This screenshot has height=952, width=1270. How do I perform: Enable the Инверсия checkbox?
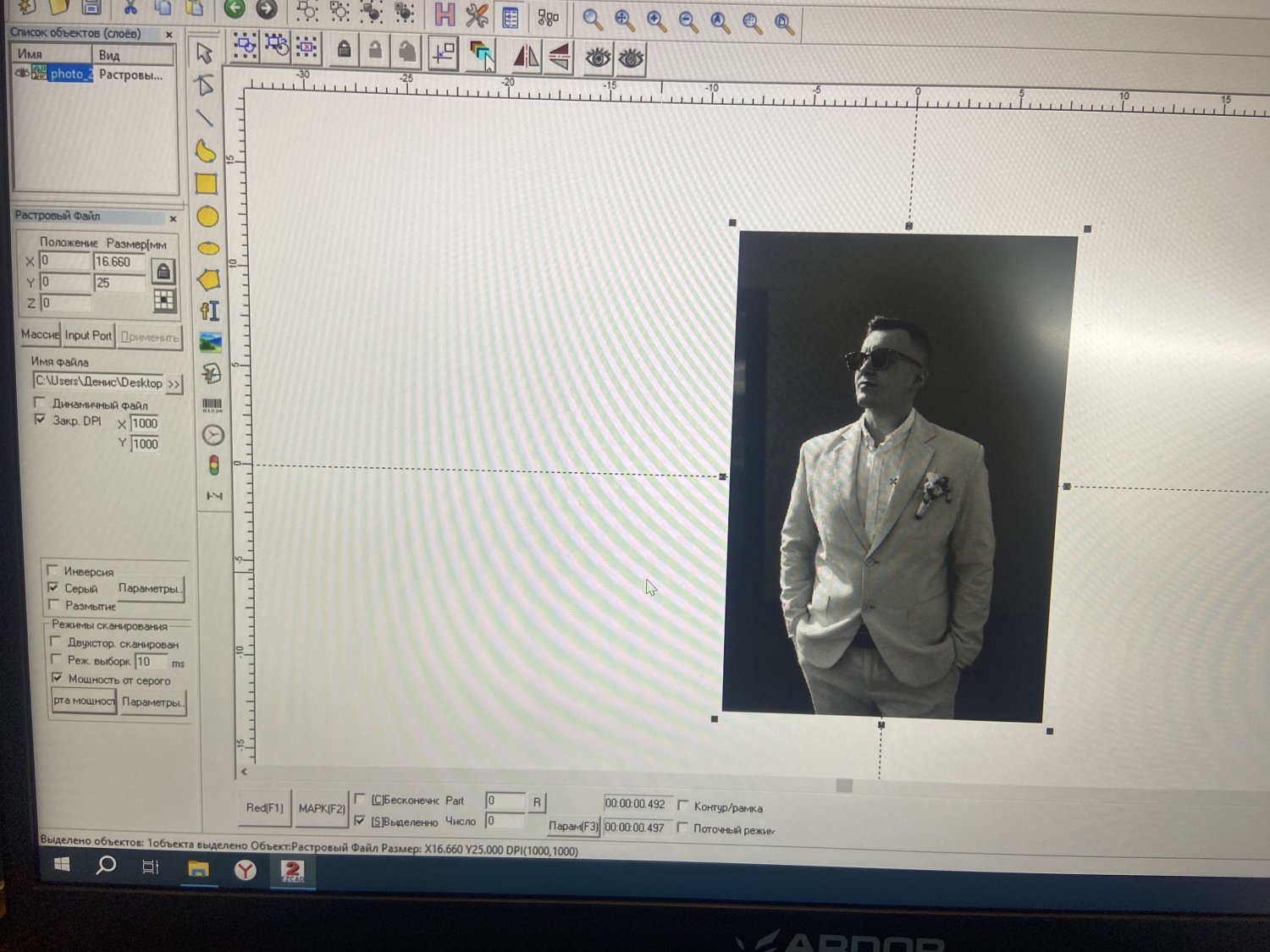[53, 570]
